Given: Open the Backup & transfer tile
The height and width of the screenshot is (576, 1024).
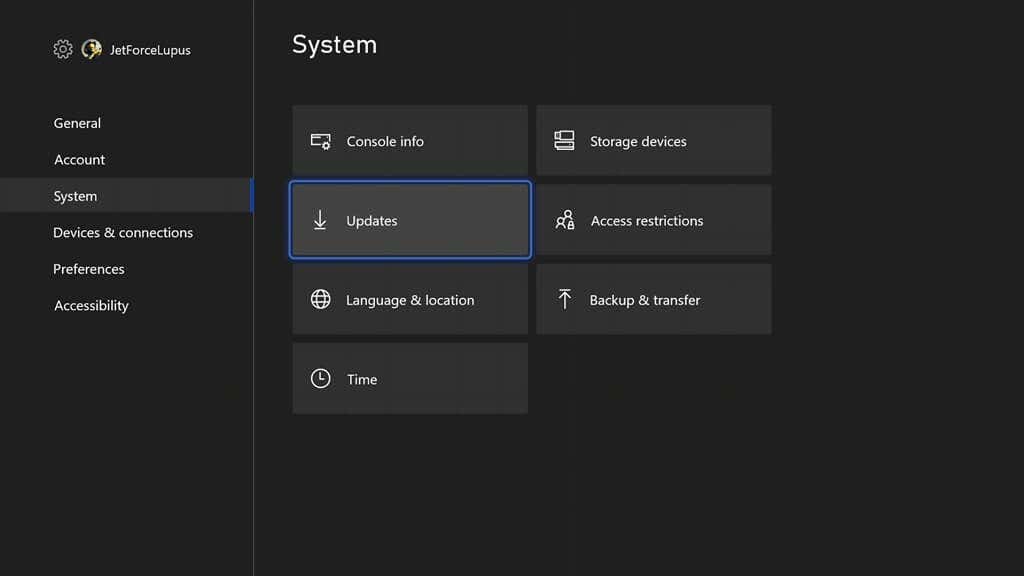Looking at the screenshot, I should [654, 298].
